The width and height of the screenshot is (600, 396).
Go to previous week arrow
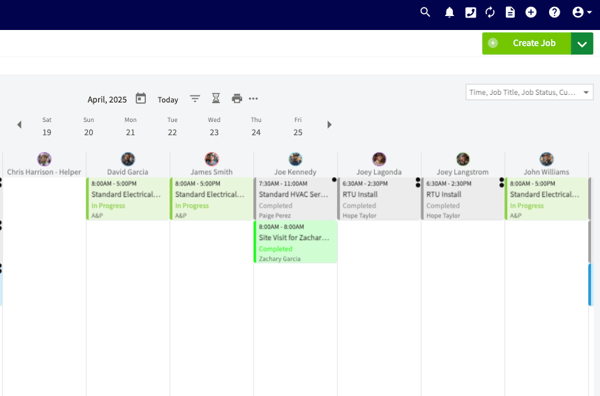click(x=19, y=125)
